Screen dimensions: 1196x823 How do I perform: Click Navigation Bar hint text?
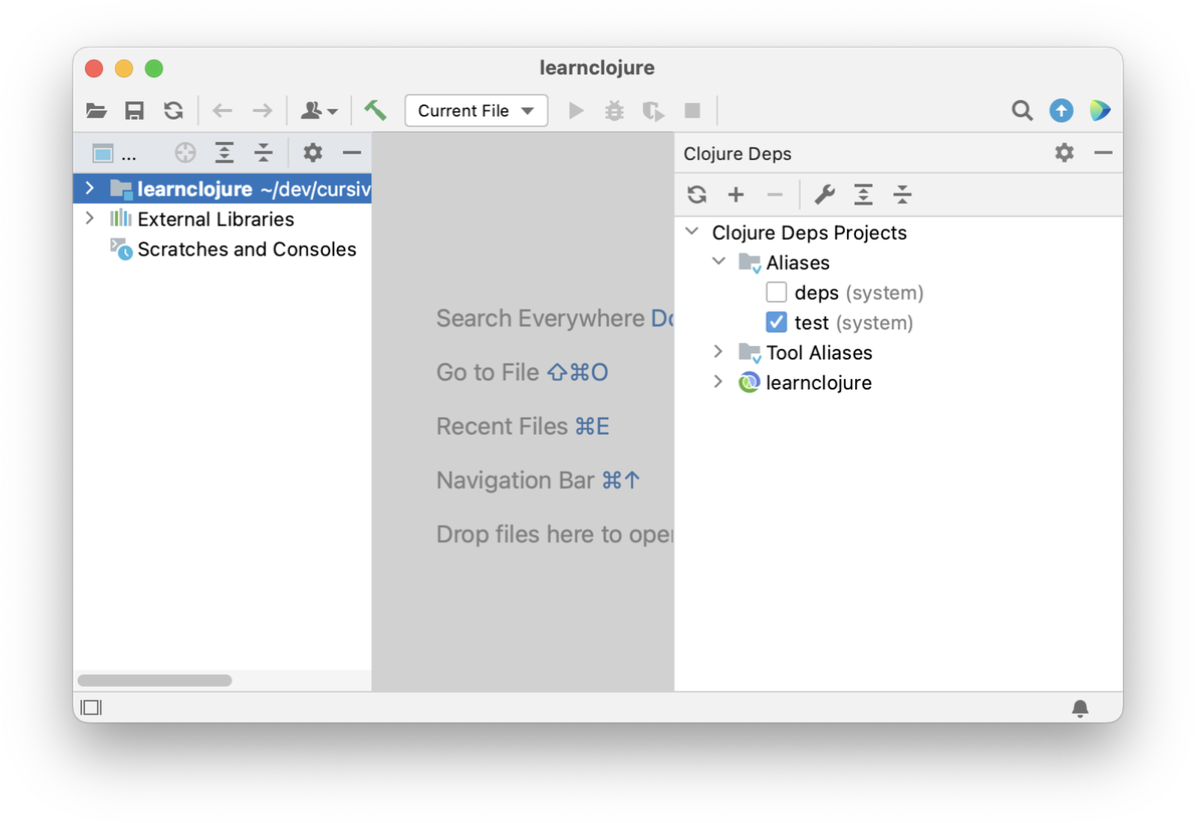[x=515, y=481]
